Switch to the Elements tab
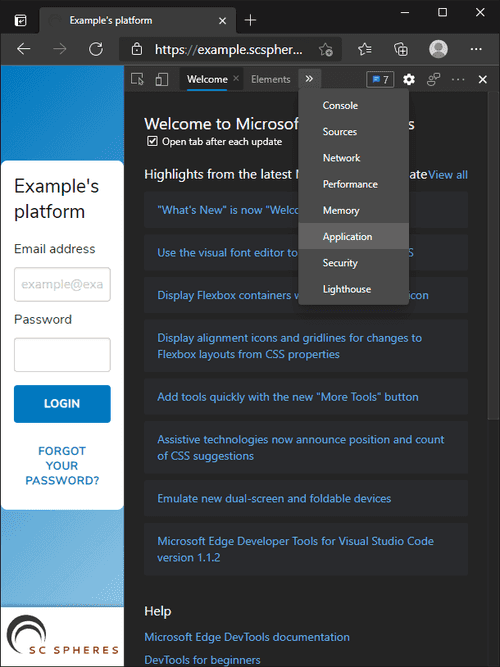The width and height of the screenshot is (500, 667). click(271, 80)
